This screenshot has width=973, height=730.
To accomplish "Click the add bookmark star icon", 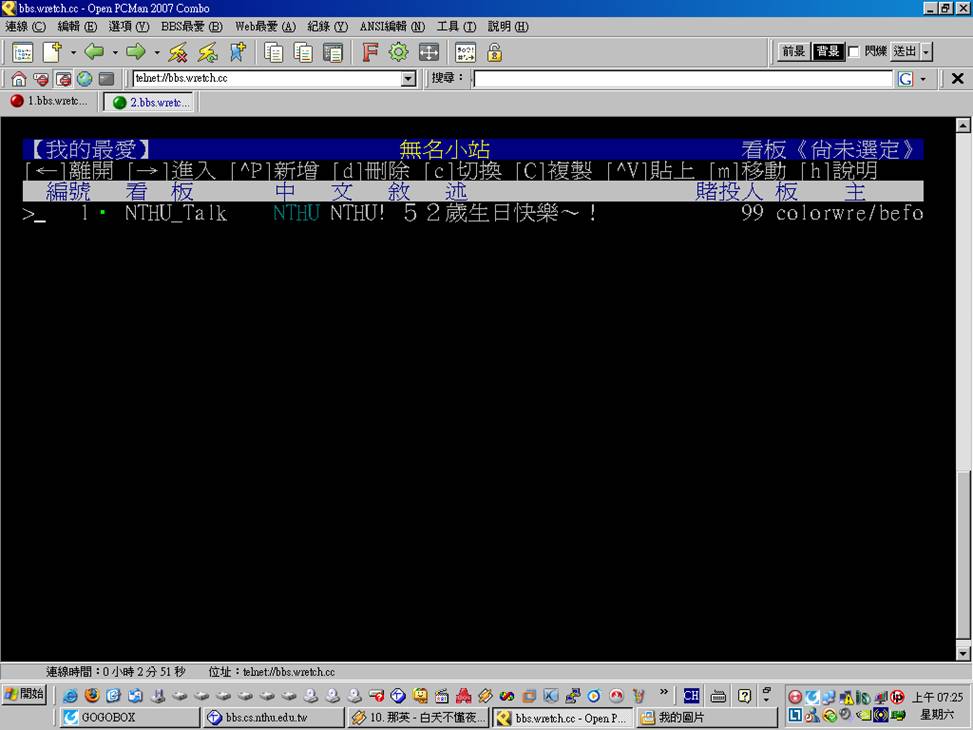I will (x=237, y=52).
